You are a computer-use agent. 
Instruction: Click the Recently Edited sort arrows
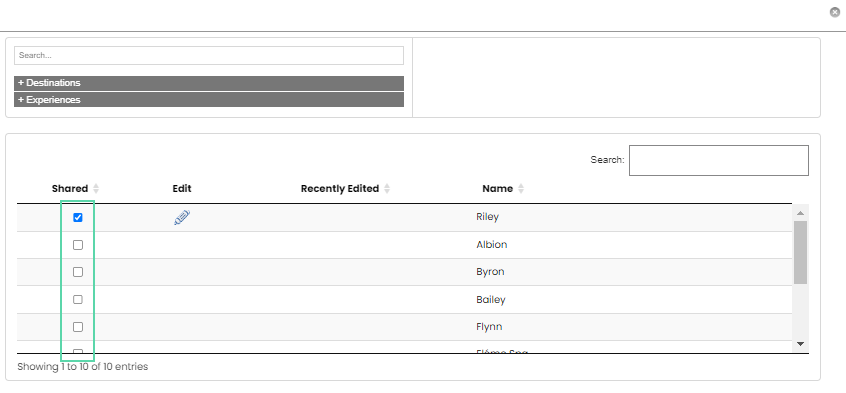coord(387,189)
